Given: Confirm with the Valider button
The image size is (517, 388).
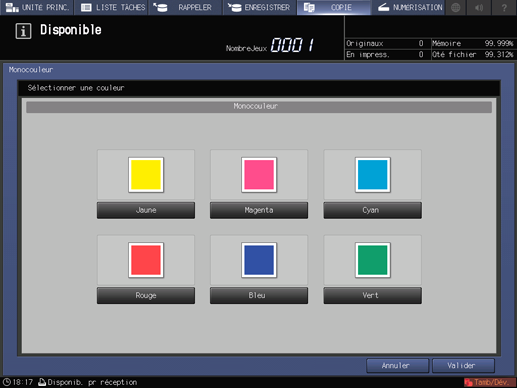Looking at the screenshot, I should [463, 366].
